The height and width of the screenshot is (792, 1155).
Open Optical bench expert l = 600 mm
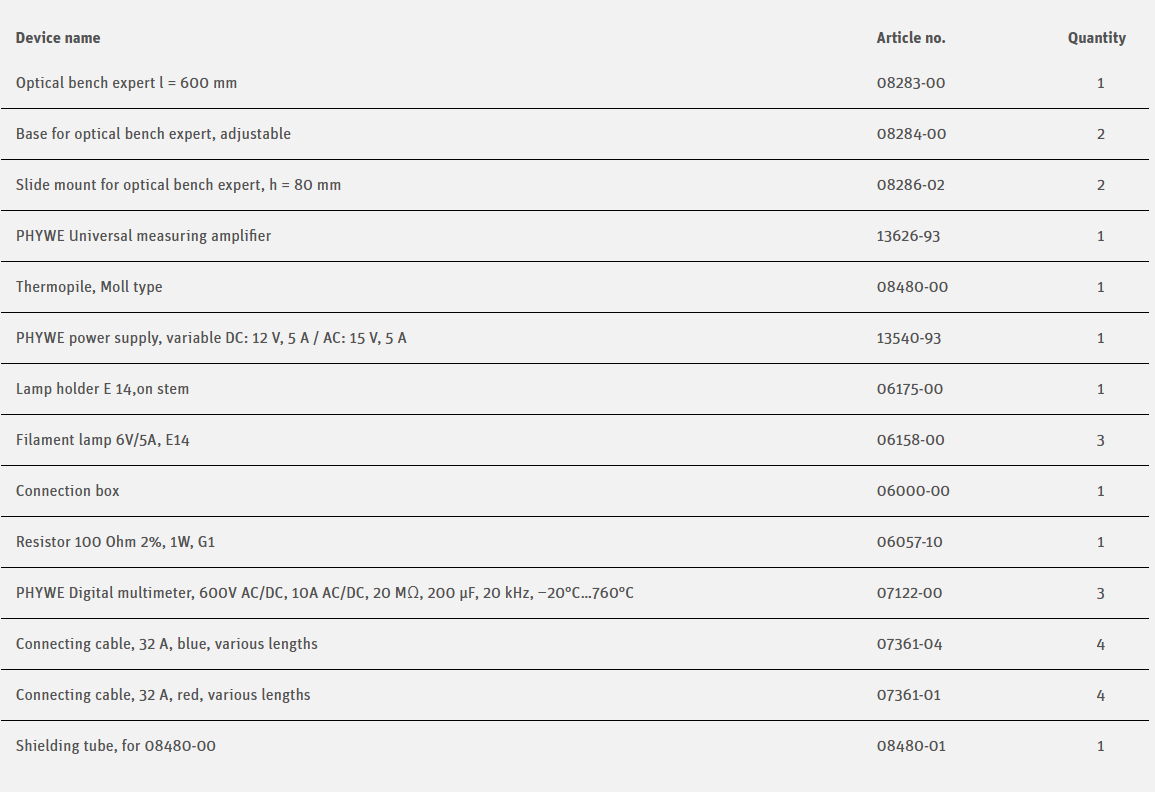127,83
